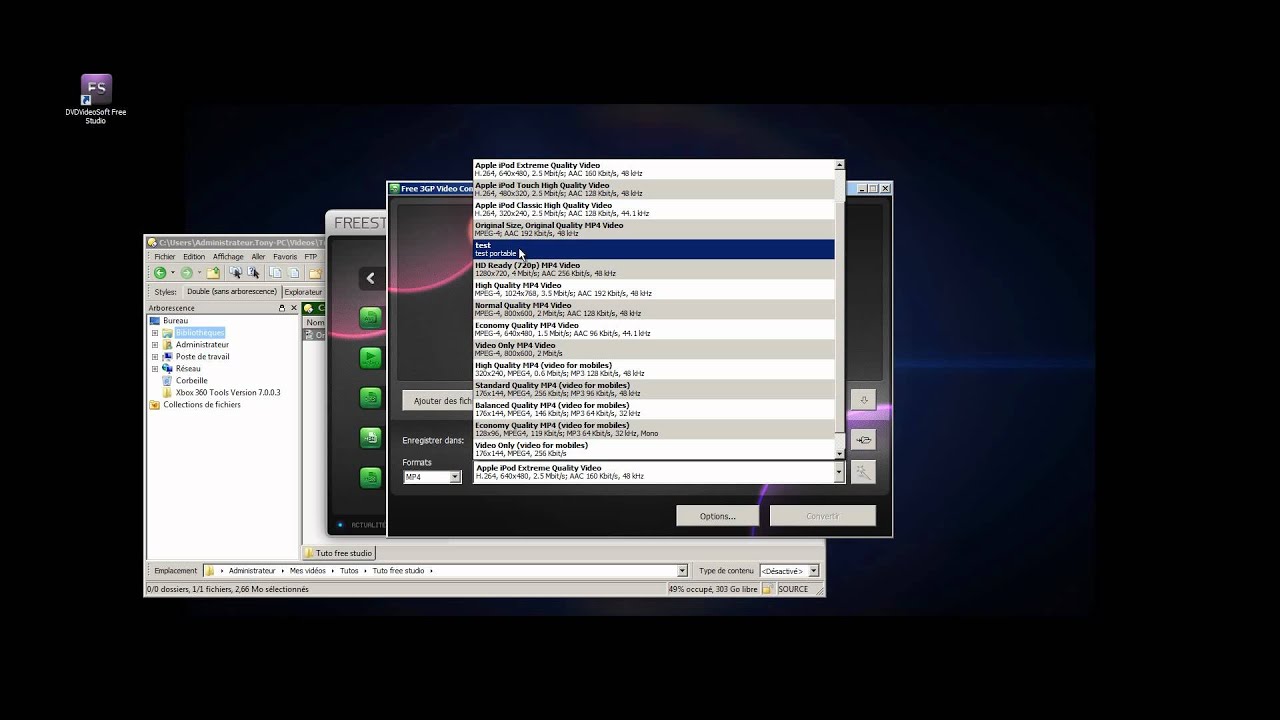The width and height of the screenshot is (1280, 720).
Task: Open the Edition menu
Action: (x=194, y=257)
